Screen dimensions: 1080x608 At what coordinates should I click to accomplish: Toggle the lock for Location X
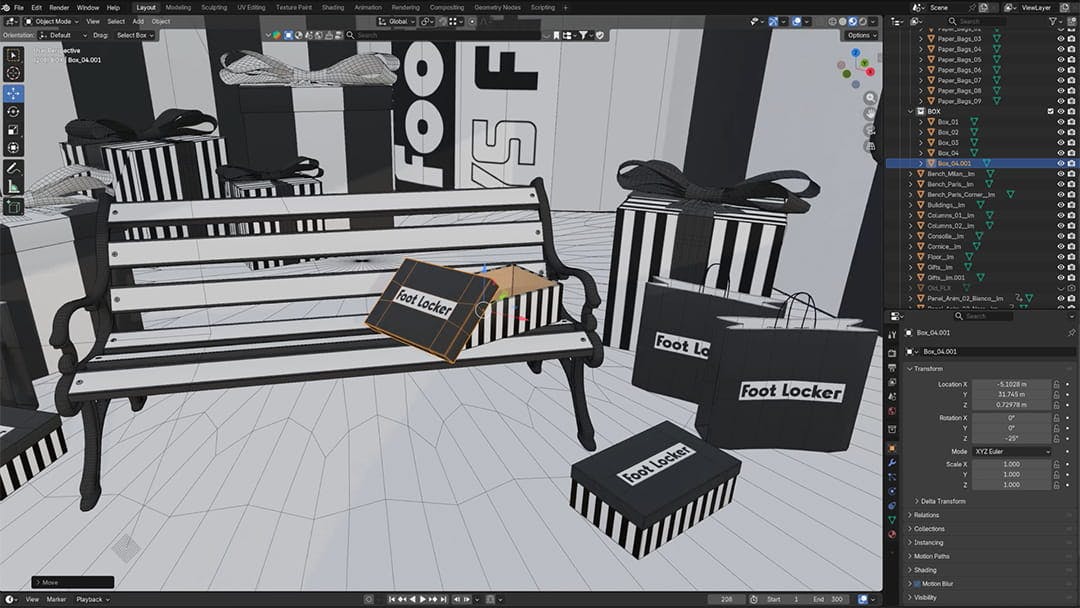[x=1056, y=384]
